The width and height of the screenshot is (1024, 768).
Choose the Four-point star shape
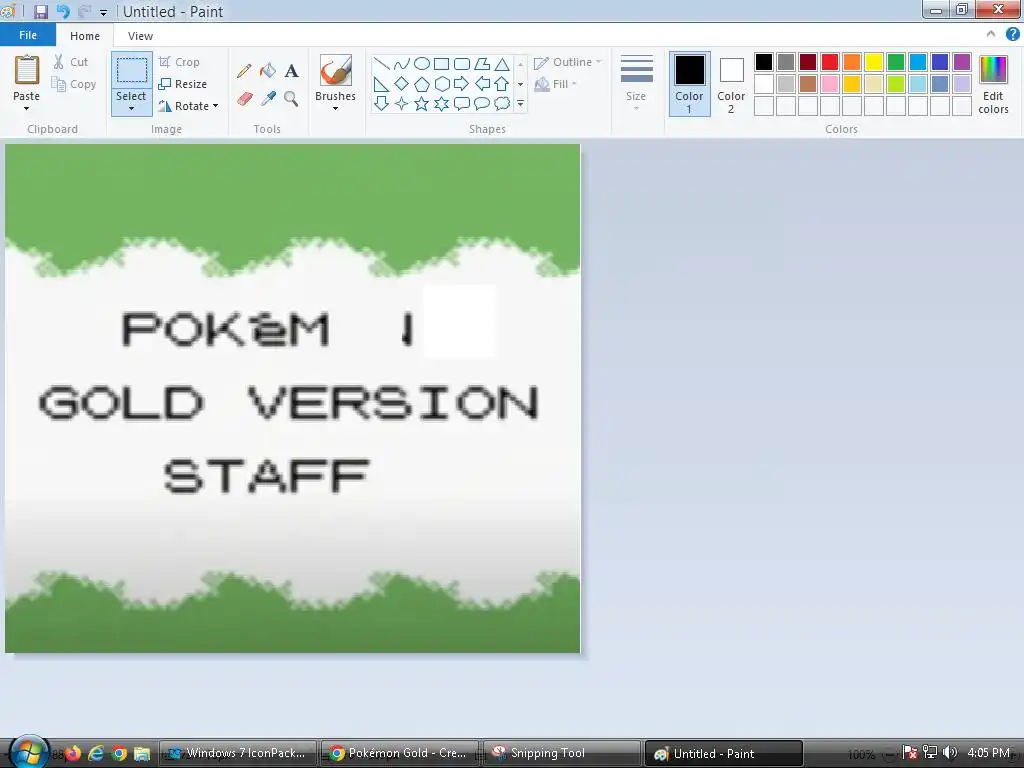click(402, 103)
